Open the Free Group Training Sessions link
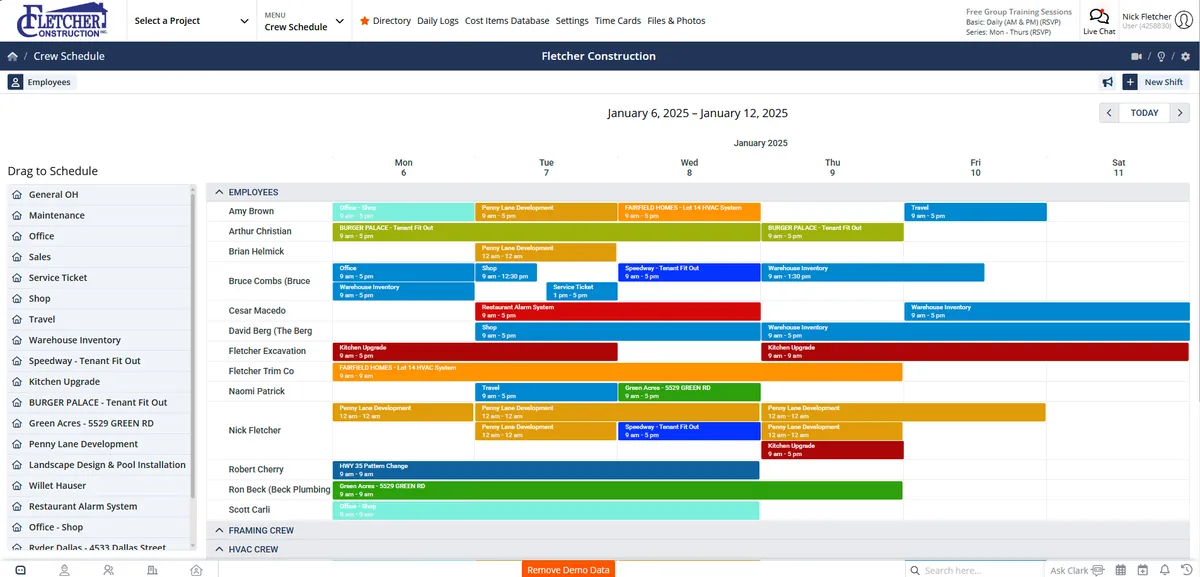The image size is (1200, 577). [1019, 12]
